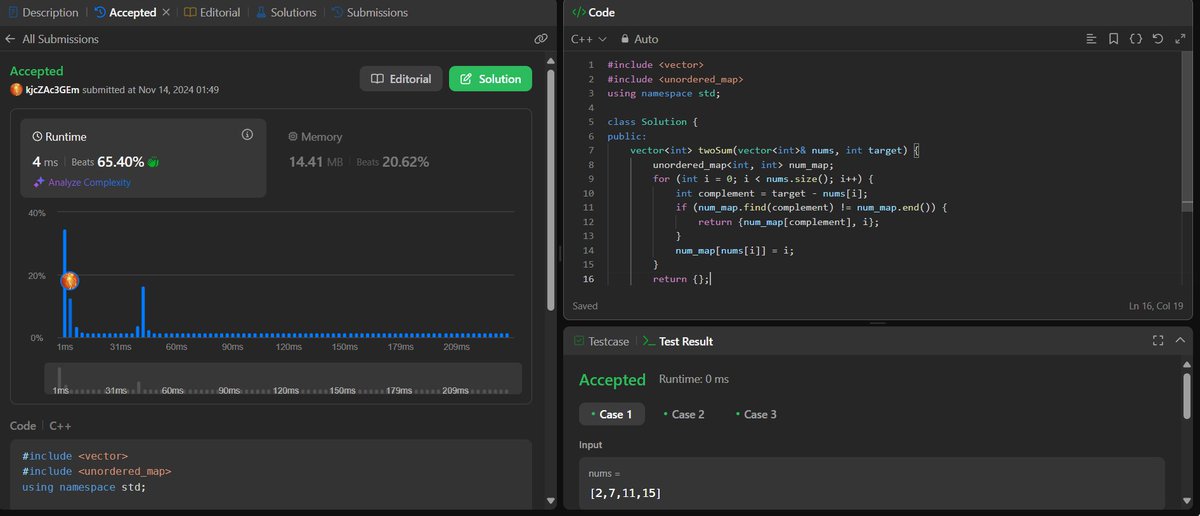
Task: Click the sparkle icon before Analyze Complexity
Action: pos(39,182)
